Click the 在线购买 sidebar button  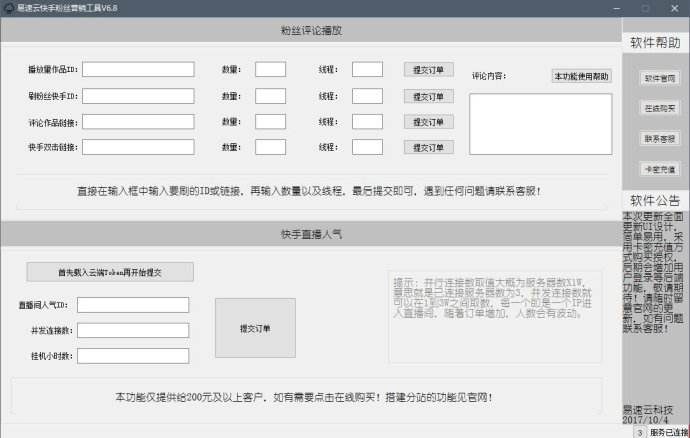pyautogui.click(x=660, y=108)
